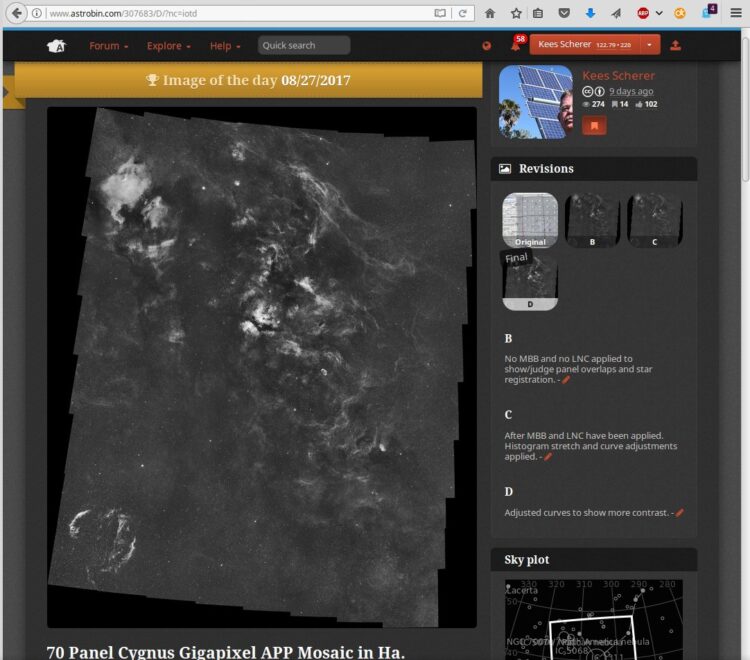This screenshot has width=750, height=660.
Task: Open the Forum dropdown menu
Action: pos(109,46)
